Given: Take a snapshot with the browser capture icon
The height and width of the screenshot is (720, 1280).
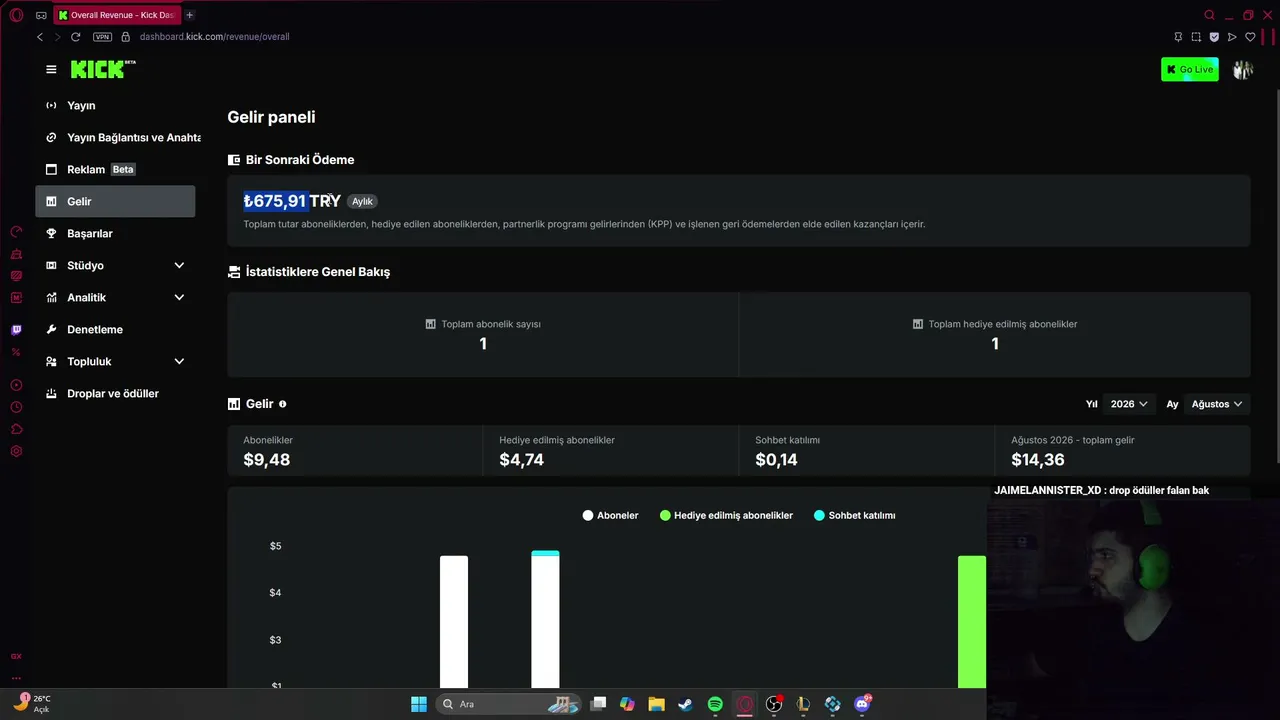Looking at the screenshot, I should (1196, 37).
